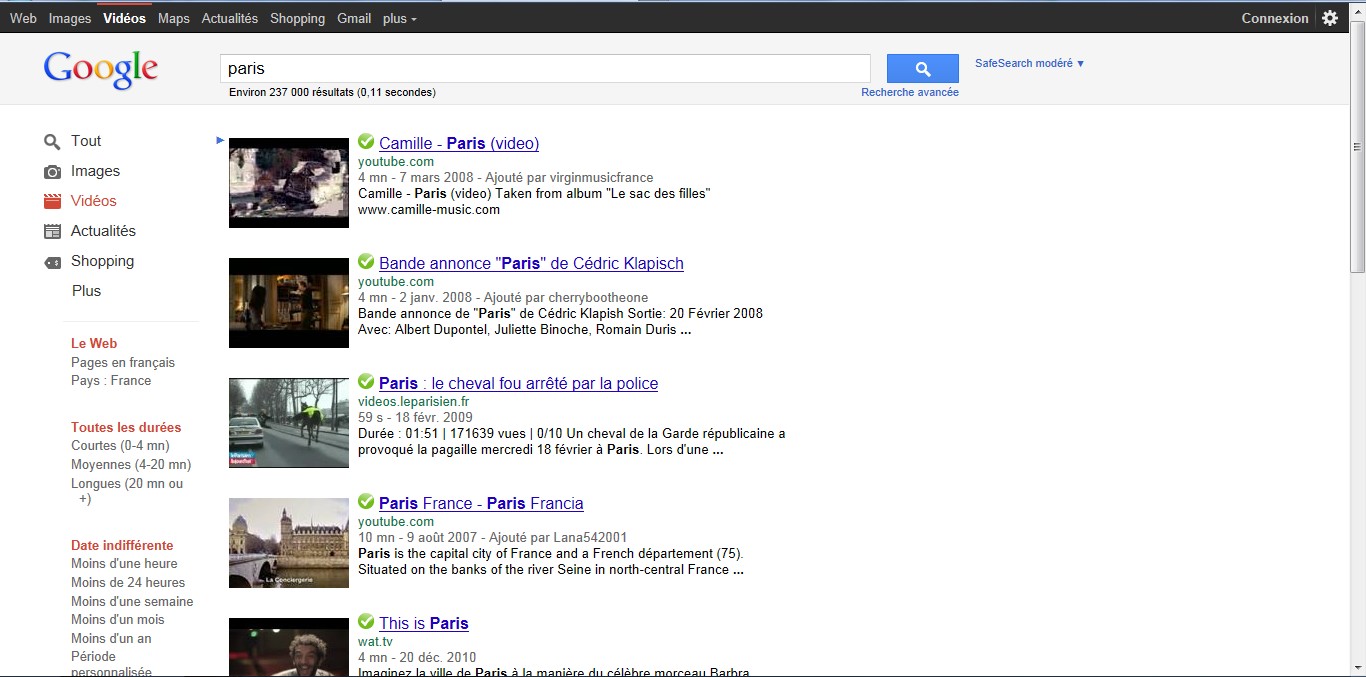The width and height of the screenshot is (1366, 677).
Task: Select Vidéos in the top bar
Action: pyautogui.click(x=124, y=18)
